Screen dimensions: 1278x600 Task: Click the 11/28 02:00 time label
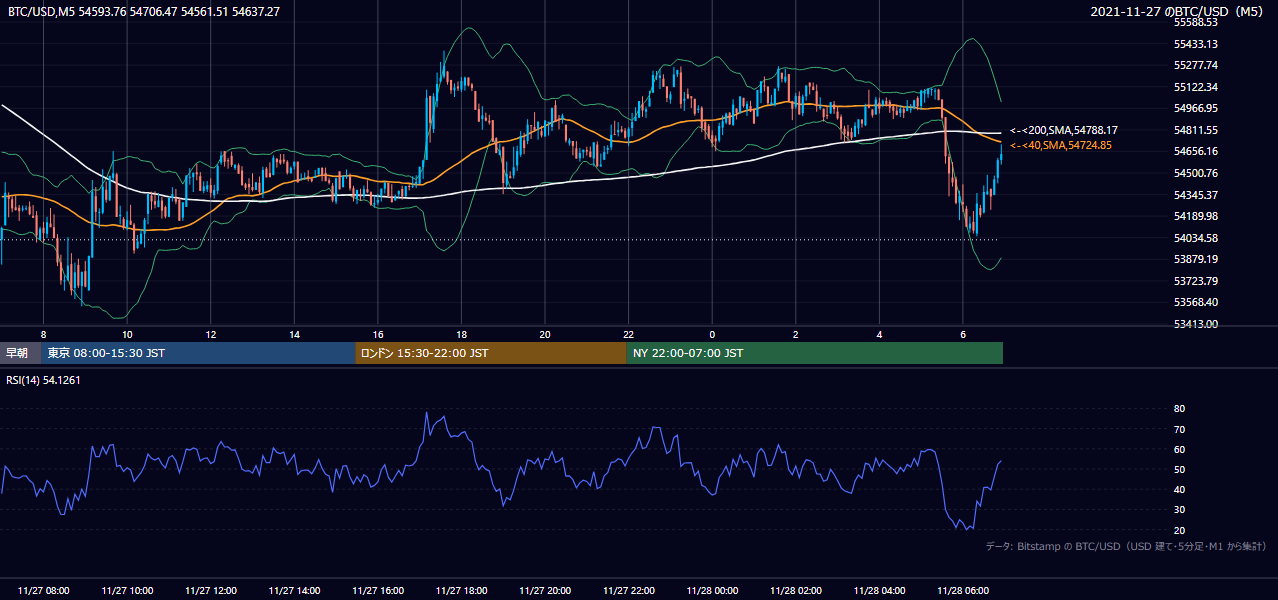pyautogui.click(x=795, y=591)
